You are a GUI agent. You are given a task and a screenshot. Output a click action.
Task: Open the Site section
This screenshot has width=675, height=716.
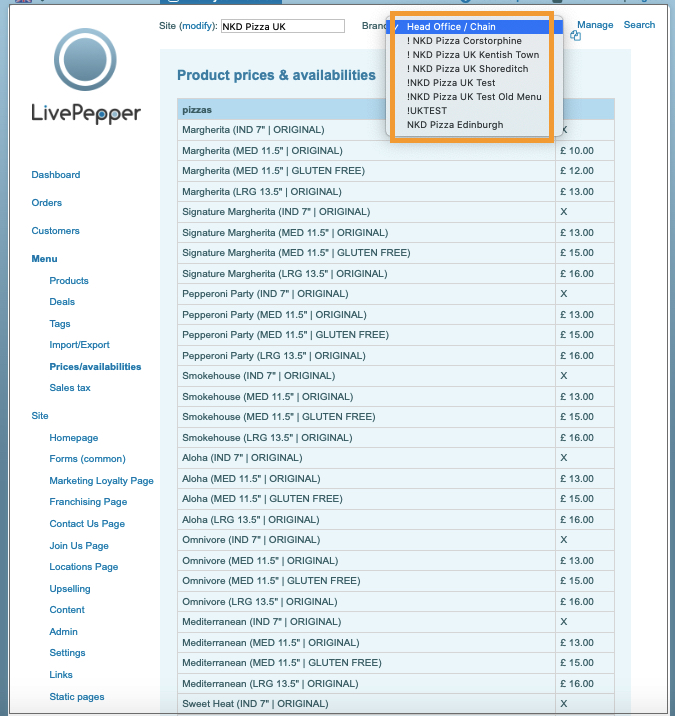click(40, 416)
